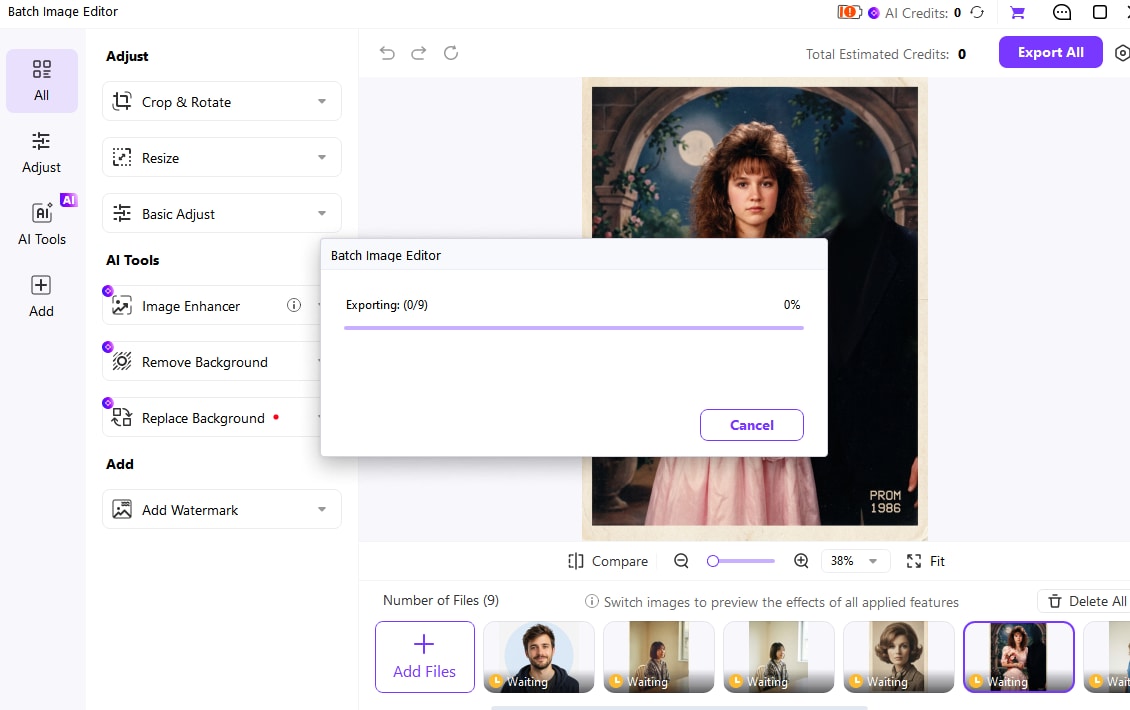Viewport: 1130px width, 710px height.
Task: Click the thumbnail strip horizontal scrollbar
Action: click(679, 708)
